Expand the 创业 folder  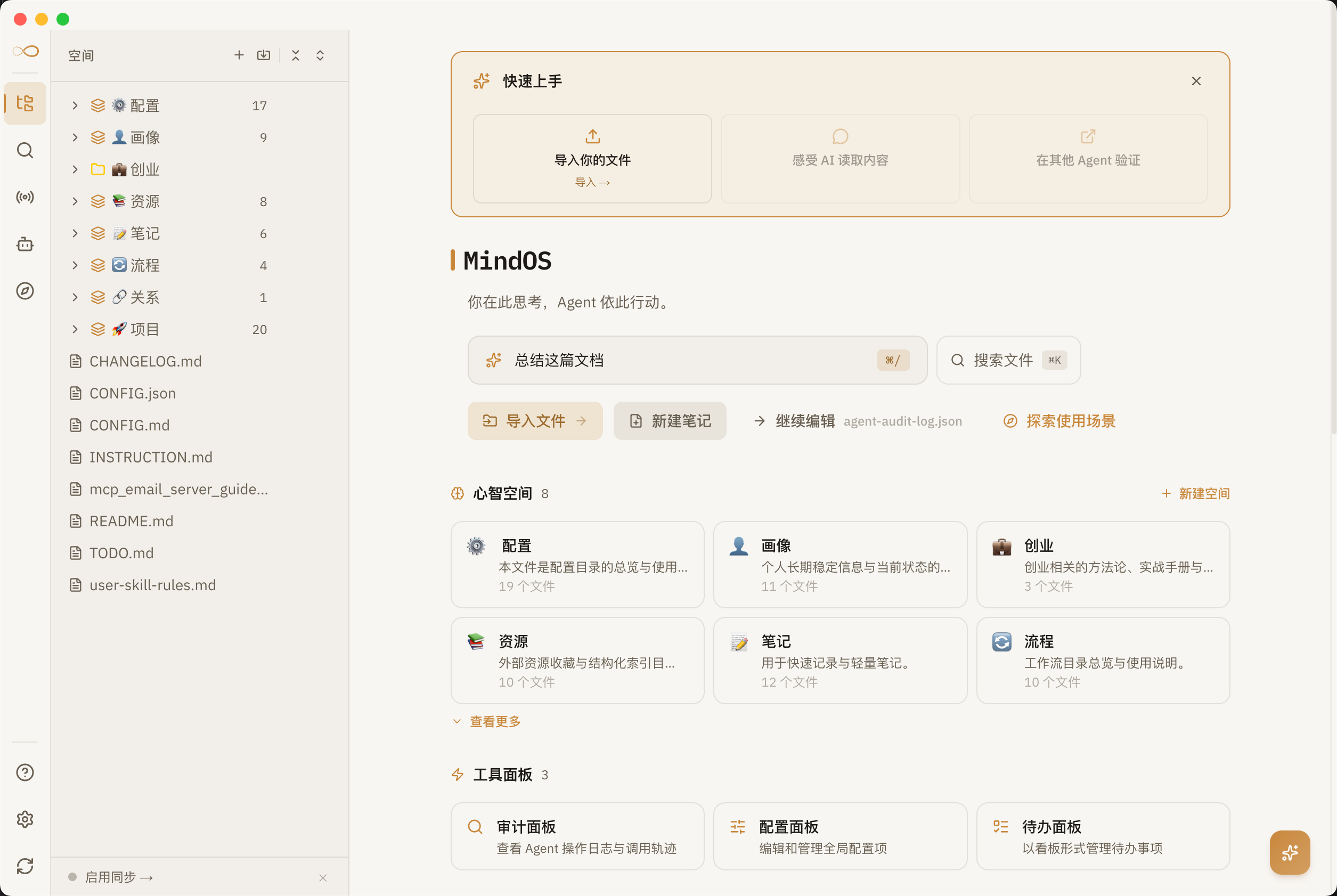click(75, 170)
